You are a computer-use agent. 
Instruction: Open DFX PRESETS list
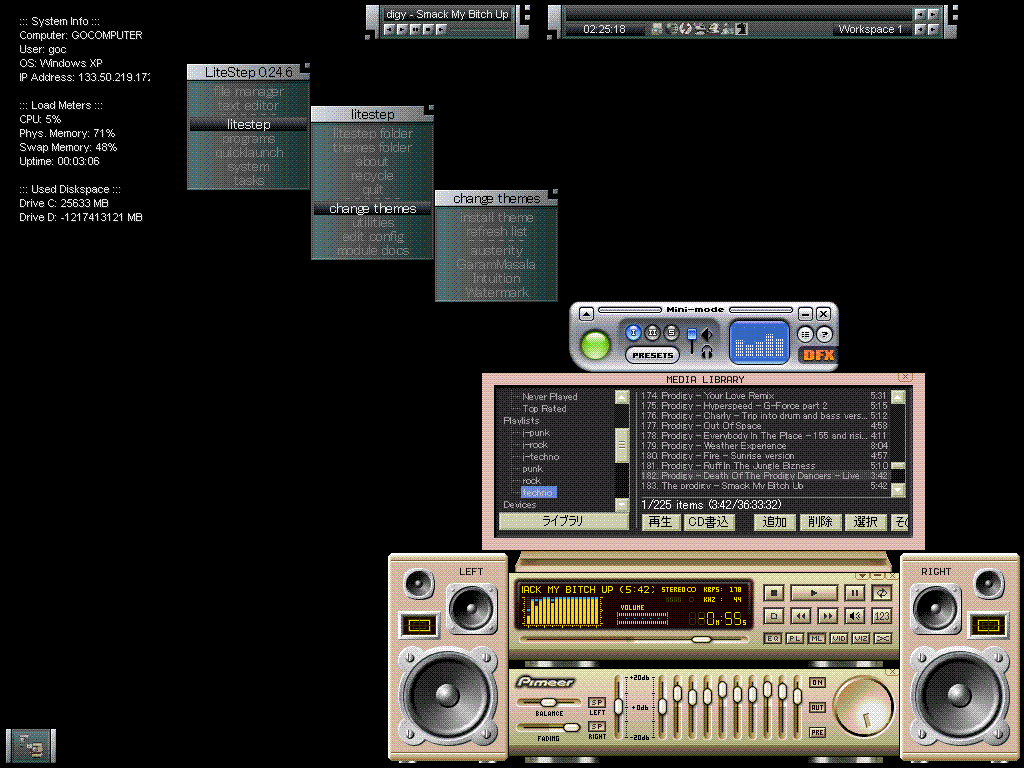click(x=652, y=355)
